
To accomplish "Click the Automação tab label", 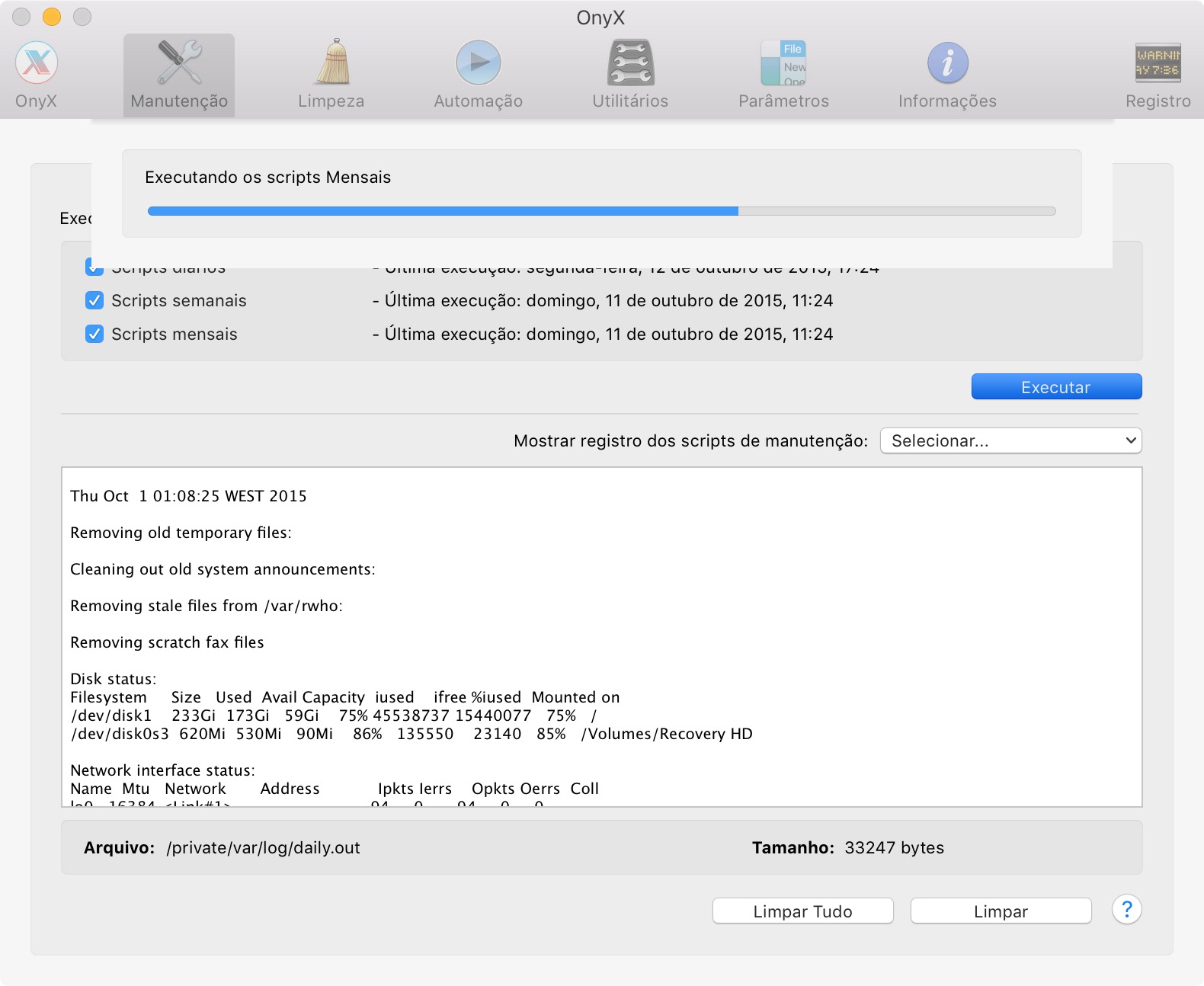I will [x=479, y=101].
